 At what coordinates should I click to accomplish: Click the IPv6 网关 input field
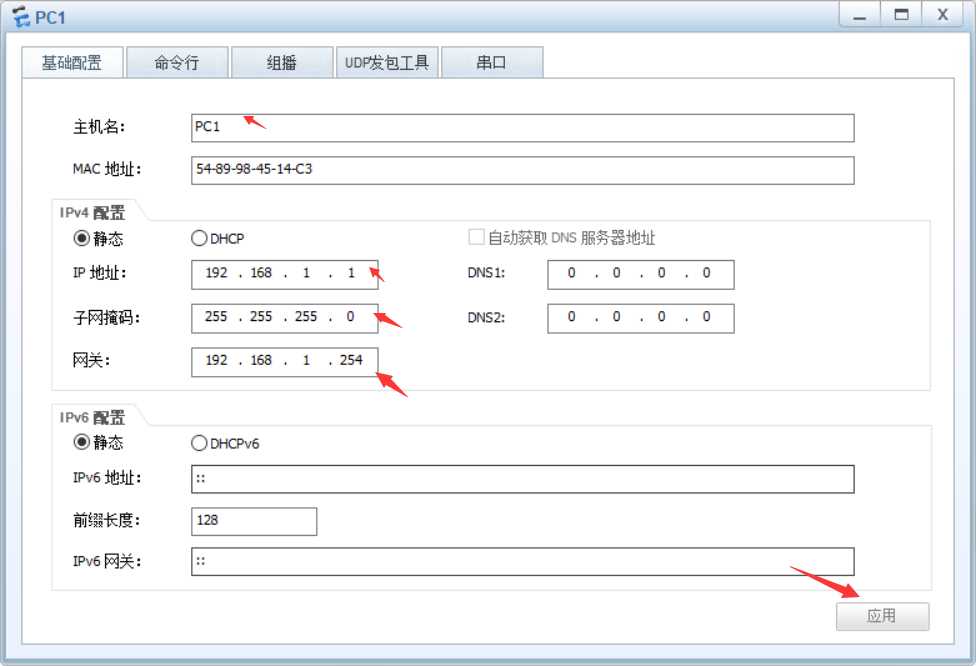[x=523, y=561]
